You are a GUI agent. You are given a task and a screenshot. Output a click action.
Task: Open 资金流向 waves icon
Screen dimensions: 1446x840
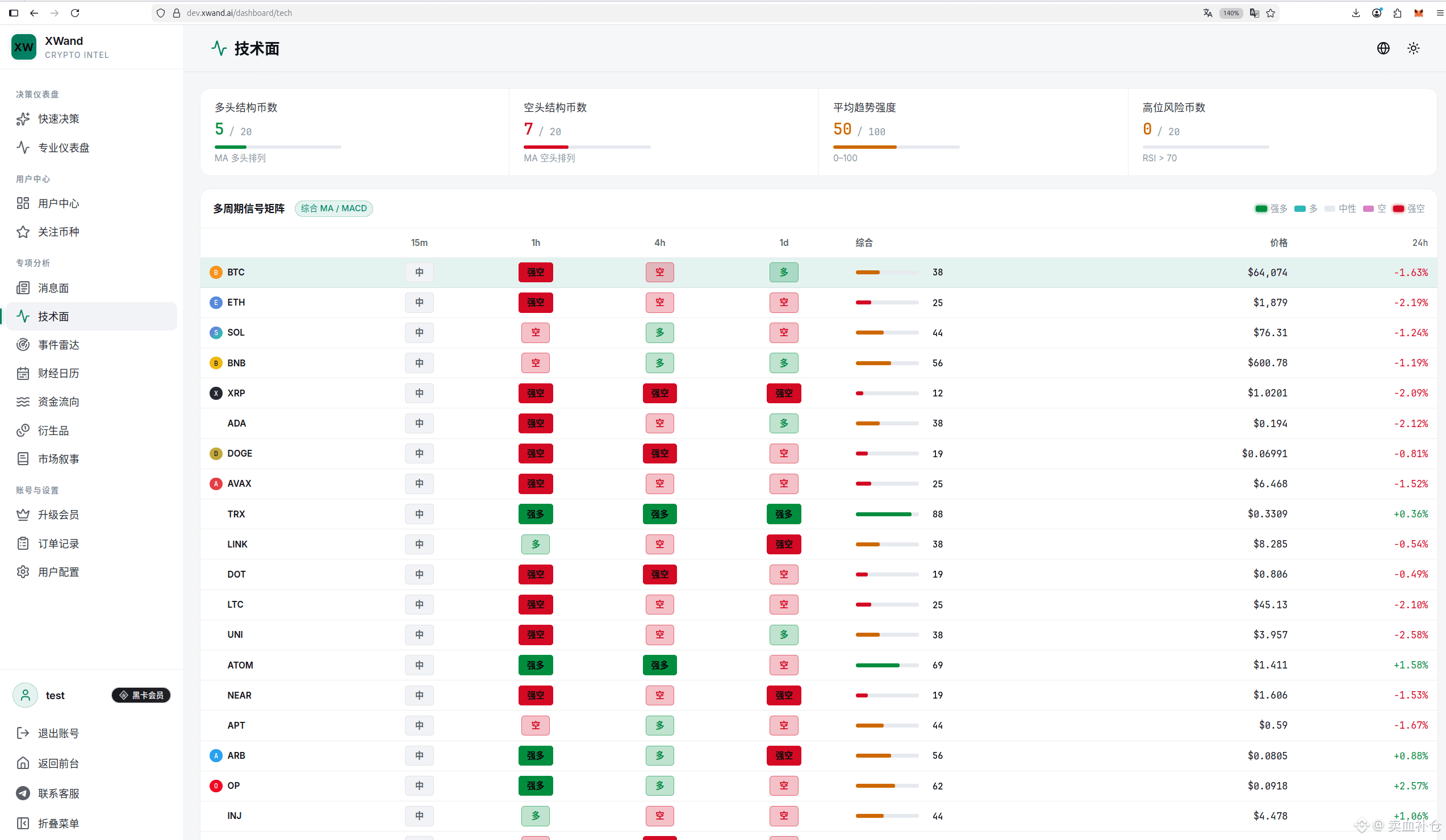click(x=23, y=402)
